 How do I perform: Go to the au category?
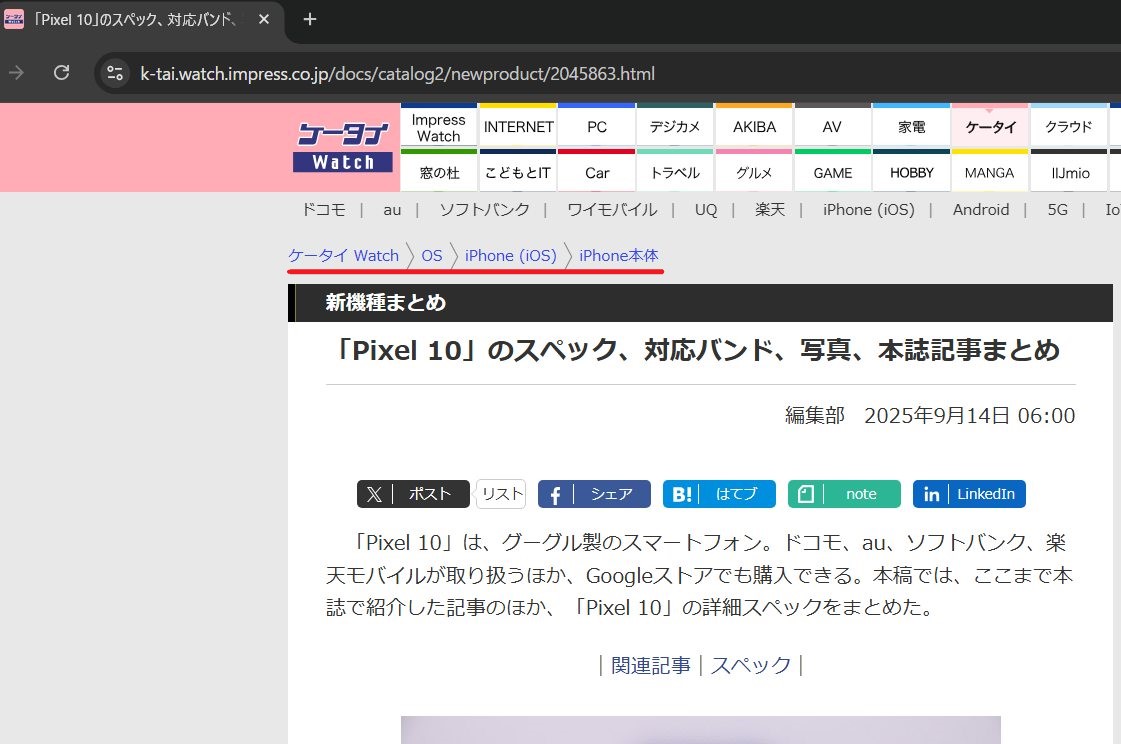point(392,209)
